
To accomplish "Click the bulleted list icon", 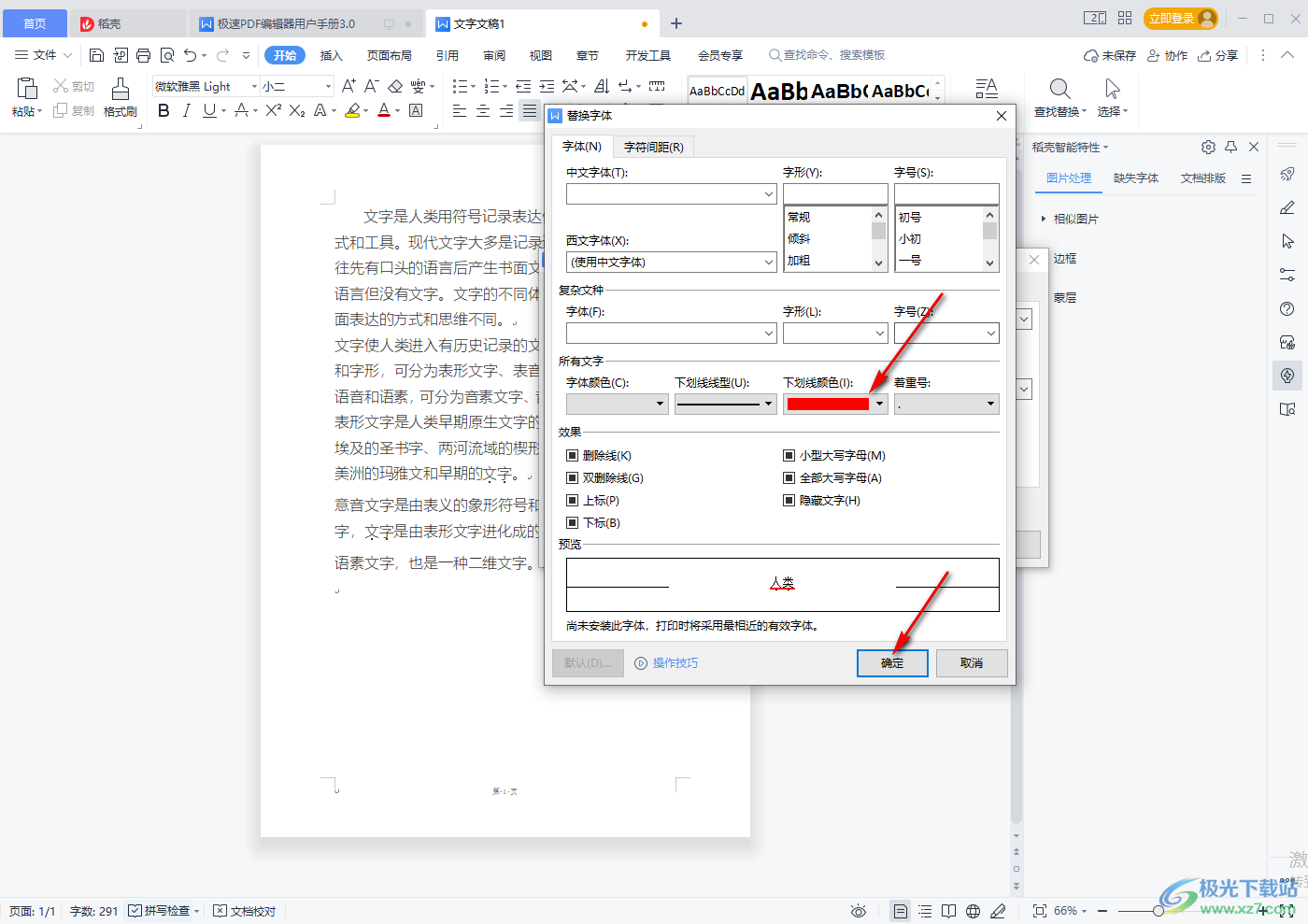I will (x=460, y=86).
